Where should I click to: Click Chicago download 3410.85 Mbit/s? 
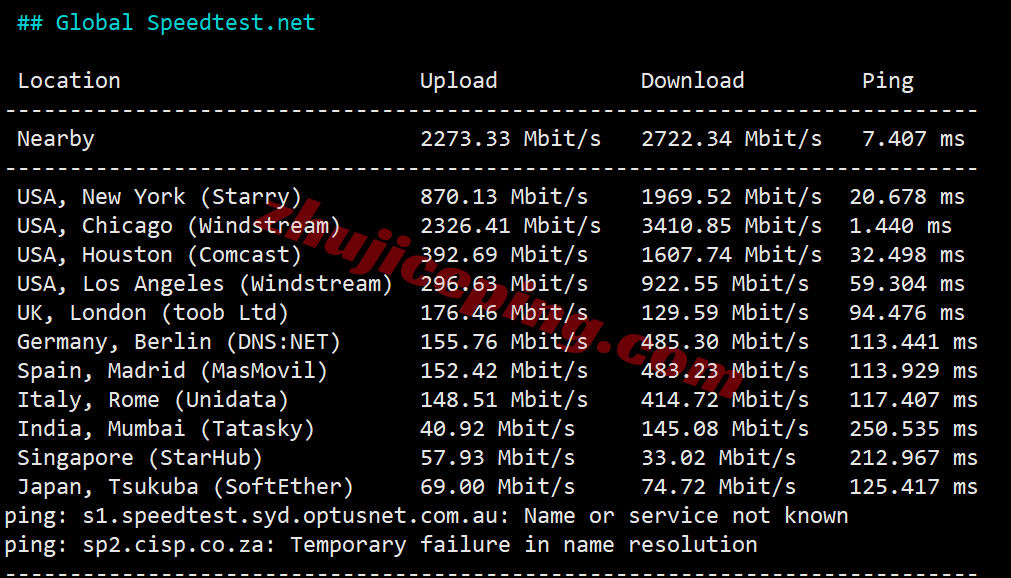point(732,226)
